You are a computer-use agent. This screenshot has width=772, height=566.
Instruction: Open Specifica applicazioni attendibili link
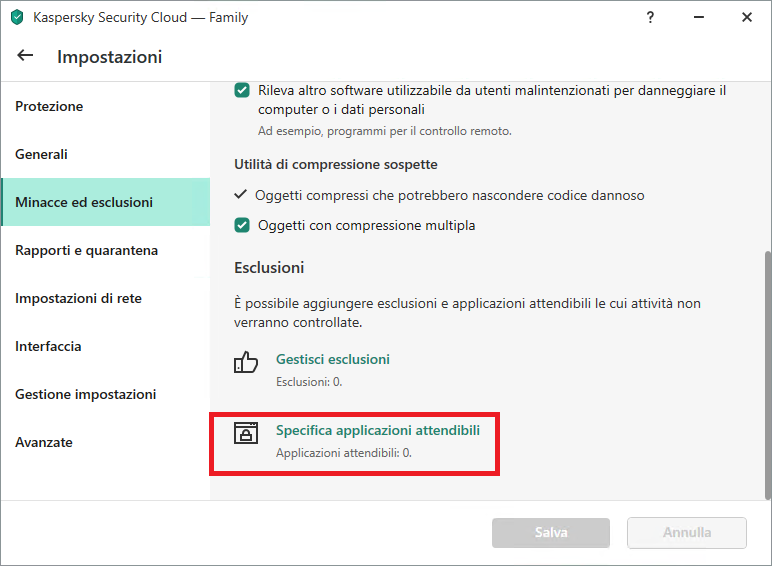378,430
